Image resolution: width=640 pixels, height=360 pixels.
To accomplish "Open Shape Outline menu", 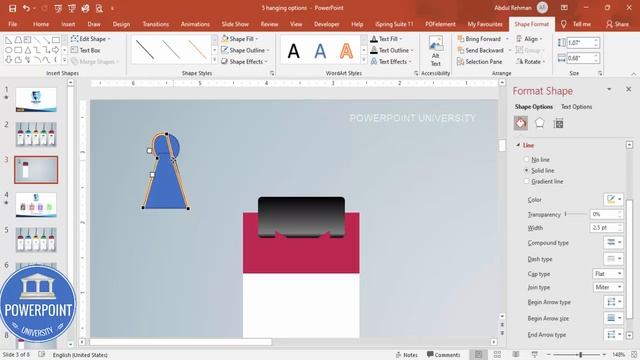I will tap(245, 50).
